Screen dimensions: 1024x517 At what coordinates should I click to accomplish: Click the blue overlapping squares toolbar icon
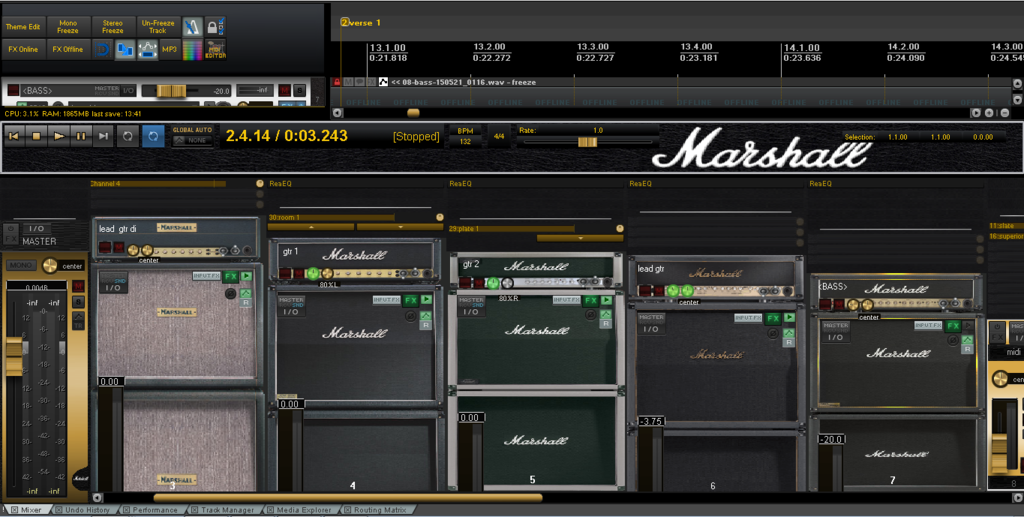pyautogui.click(x=125, y=50)
